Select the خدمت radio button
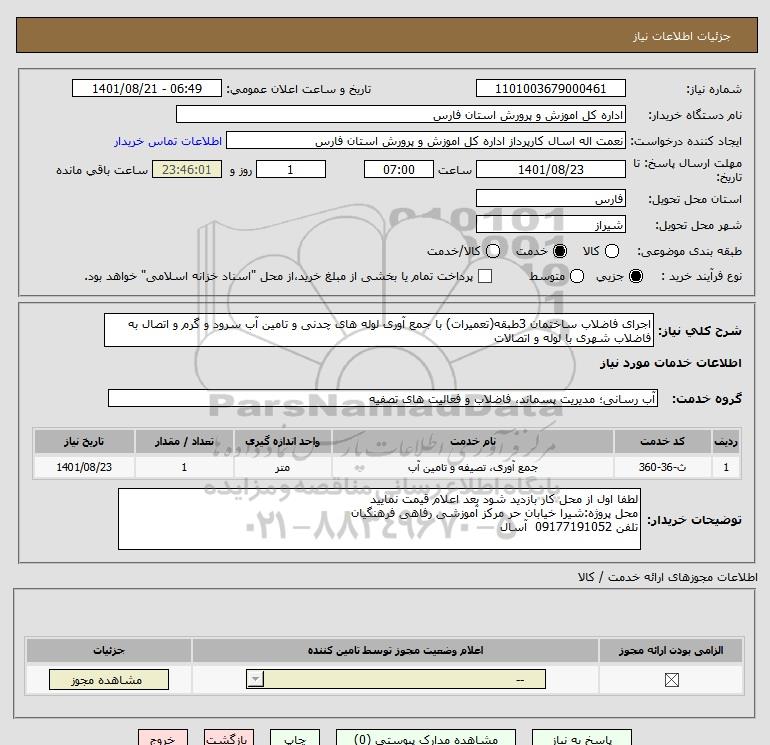This screenshot has width=770, height=745. [559, 251]
